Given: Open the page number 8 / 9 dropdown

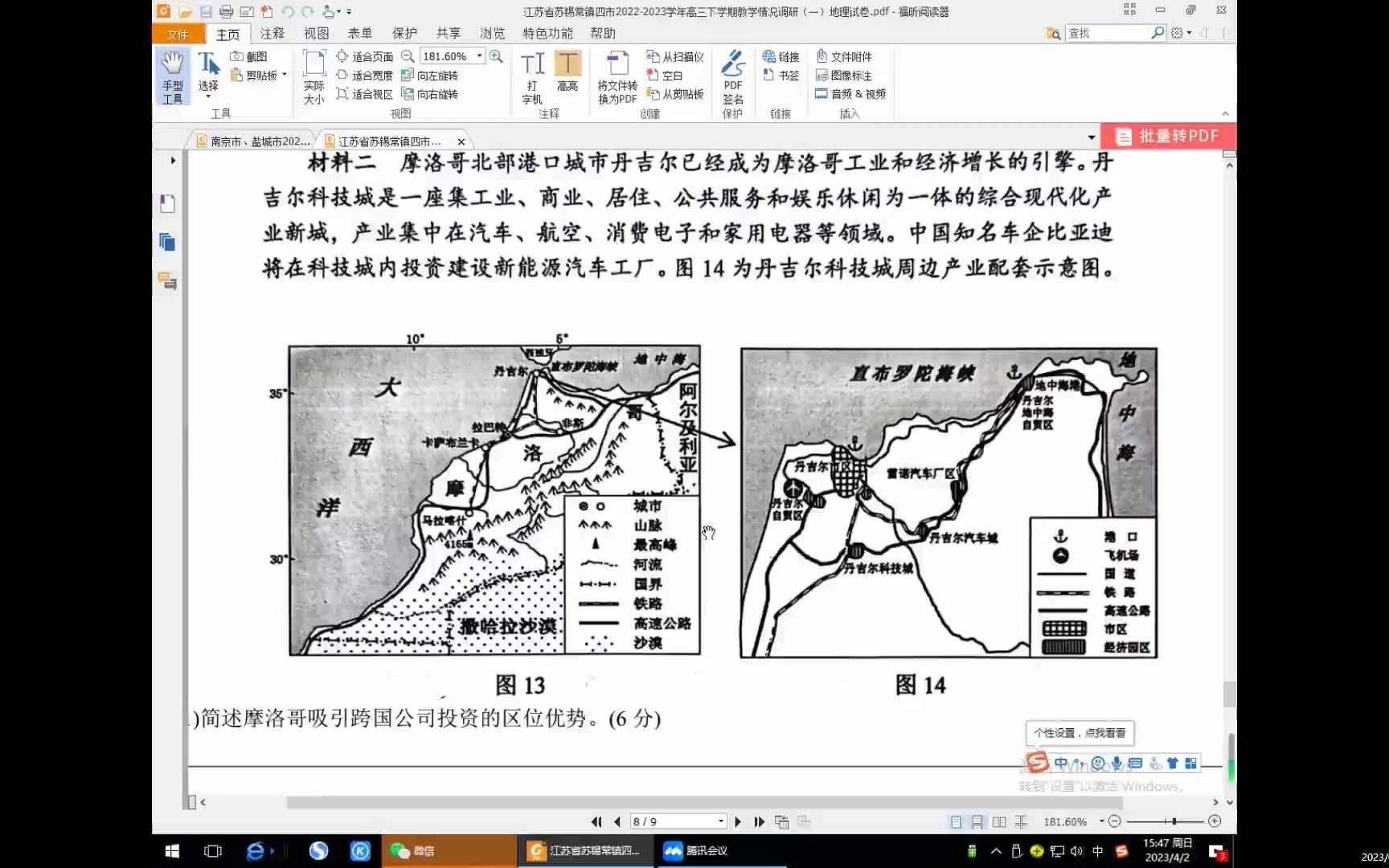Looking at the screenshot, I should (x=721, y=821).
